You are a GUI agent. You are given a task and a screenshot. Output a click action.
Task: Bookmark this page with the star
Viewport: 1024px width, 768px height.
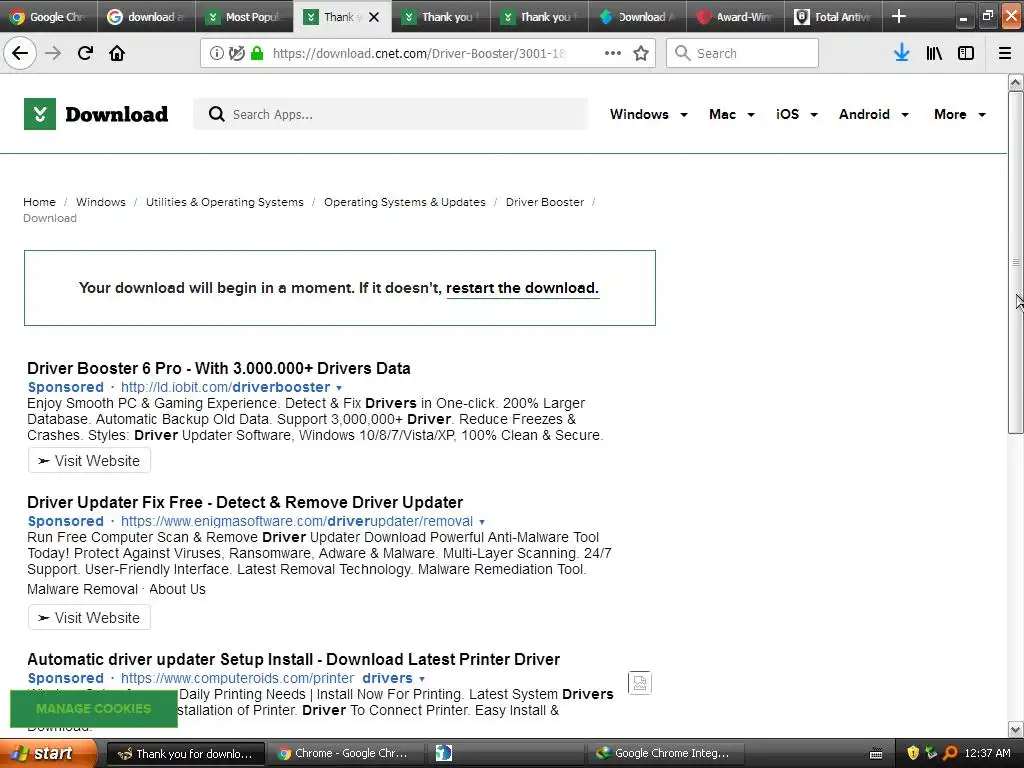(641, 53)
